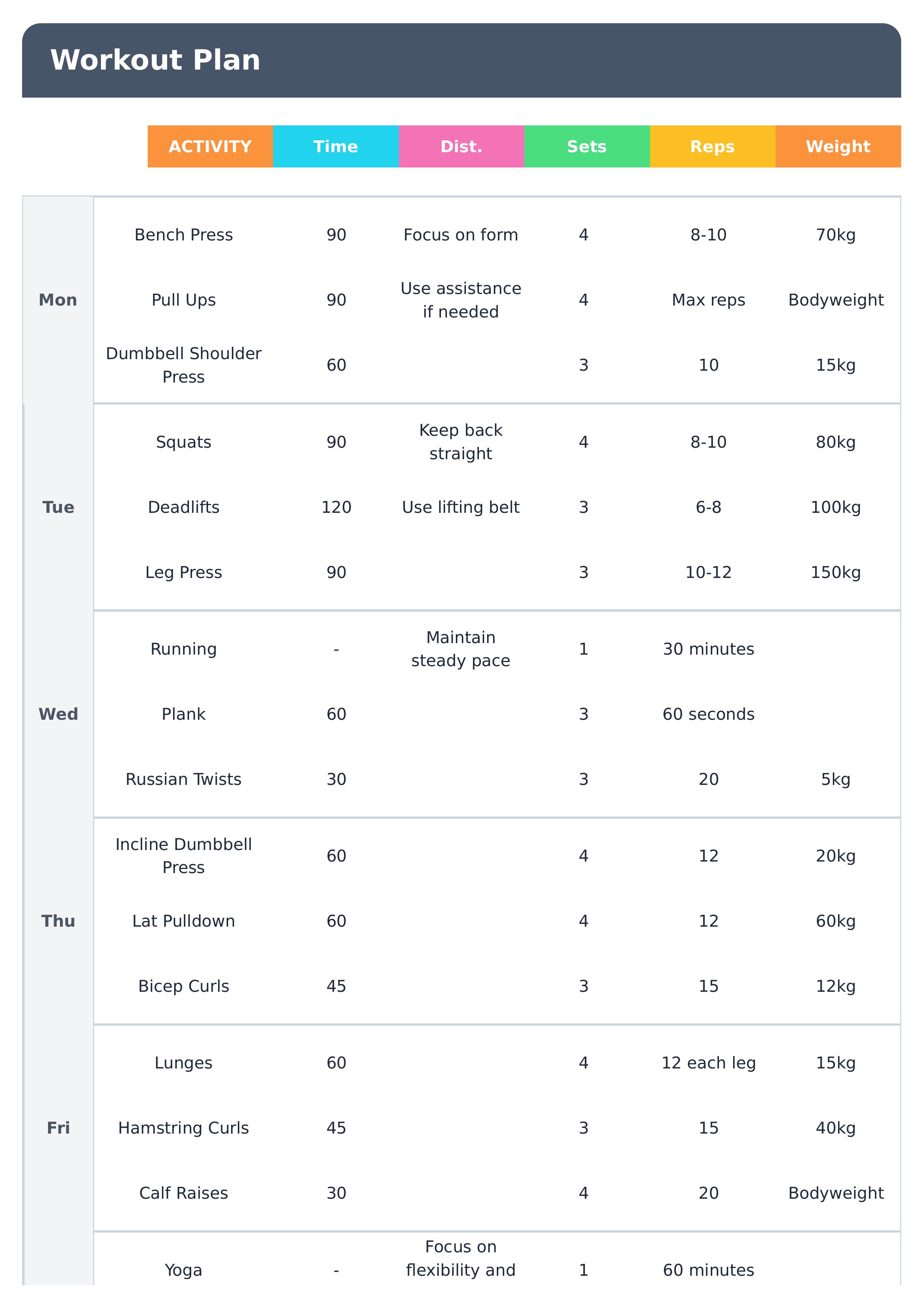
Task: Click the orange ACTIVITY column header
Action: (210, 146)
